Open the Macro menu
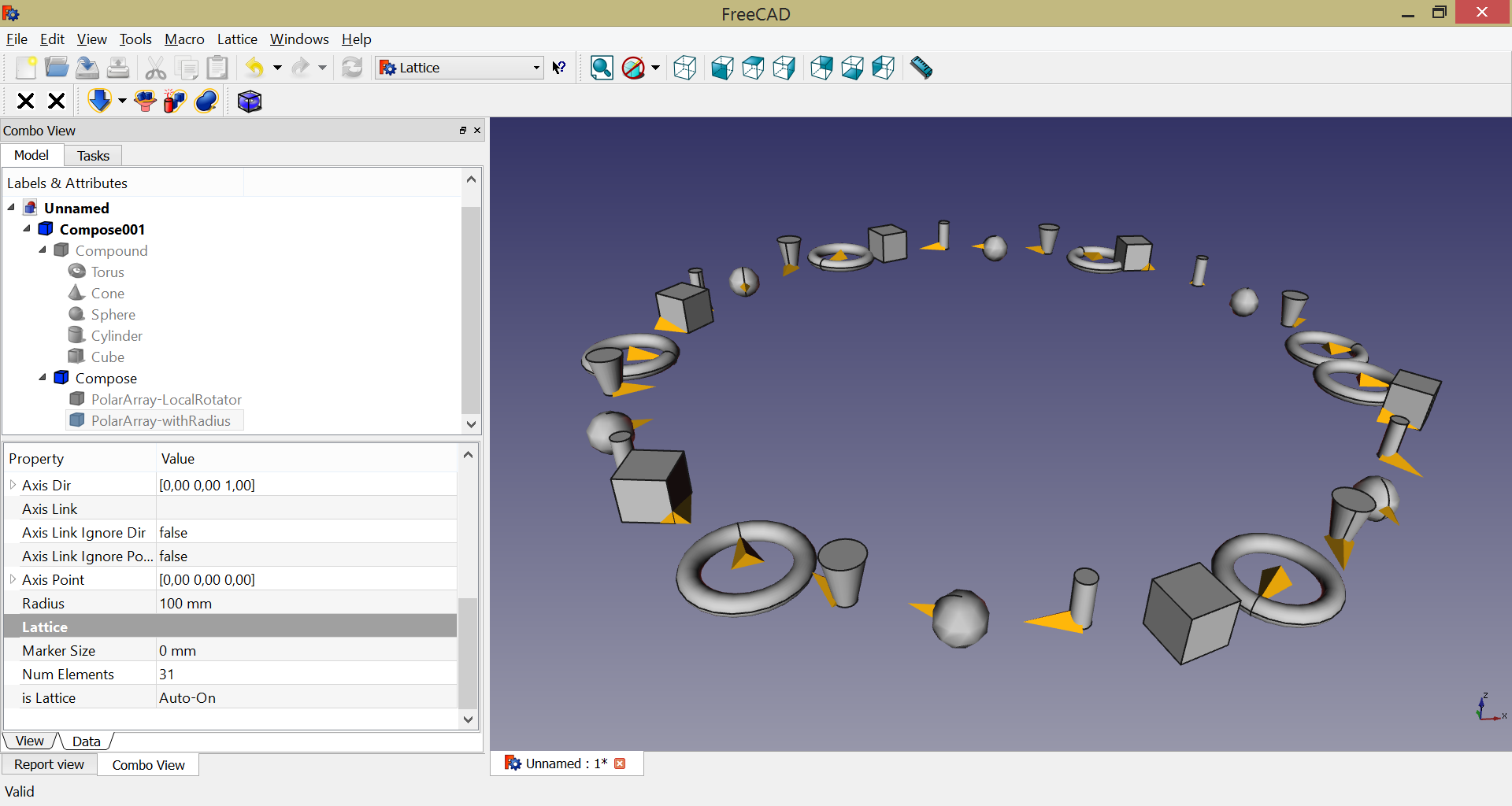Viewport: 1512px width, 806px height. (x=184, y=39)
